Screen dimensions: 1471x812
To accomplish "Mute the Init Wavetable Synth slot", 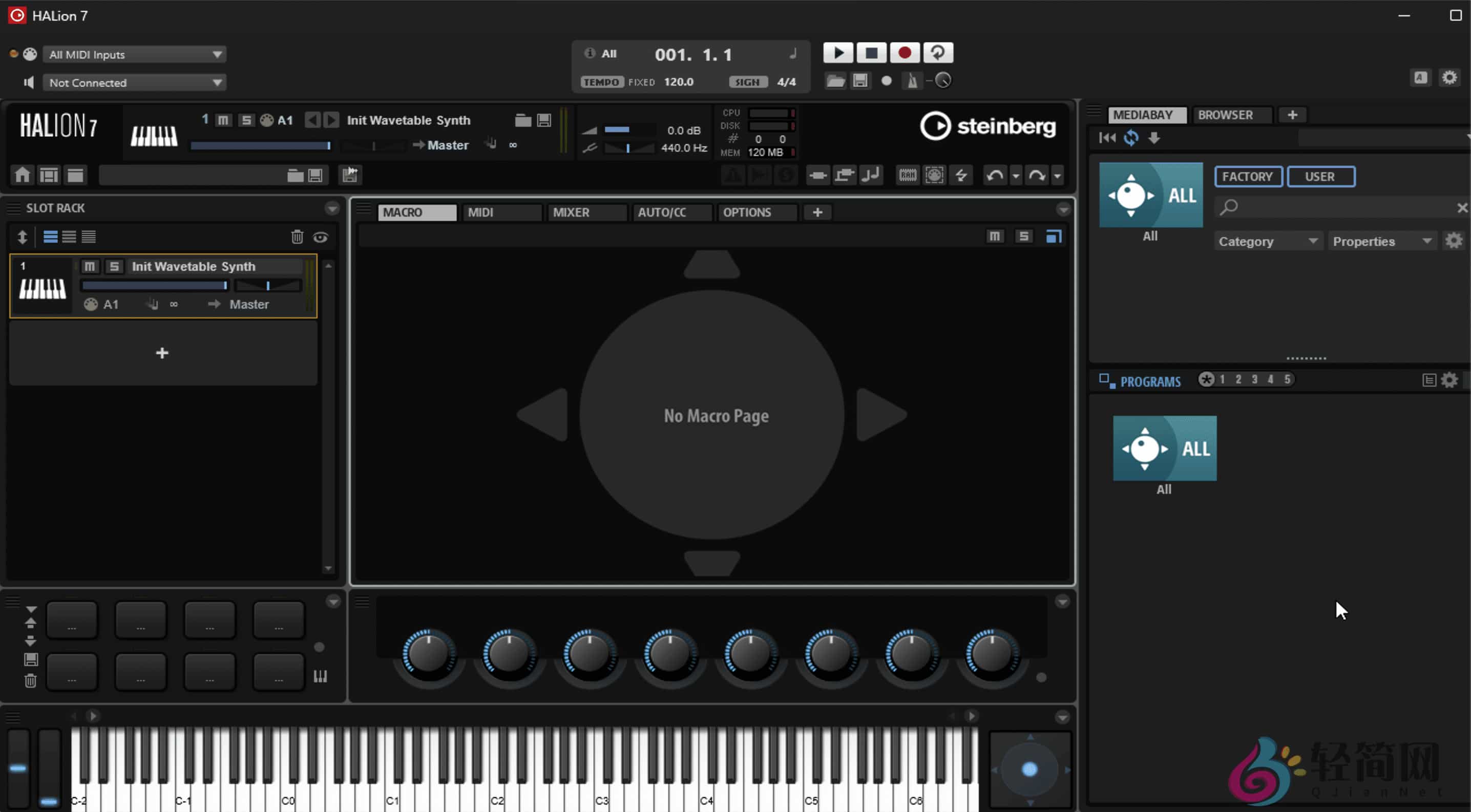I will coord(90,266).
